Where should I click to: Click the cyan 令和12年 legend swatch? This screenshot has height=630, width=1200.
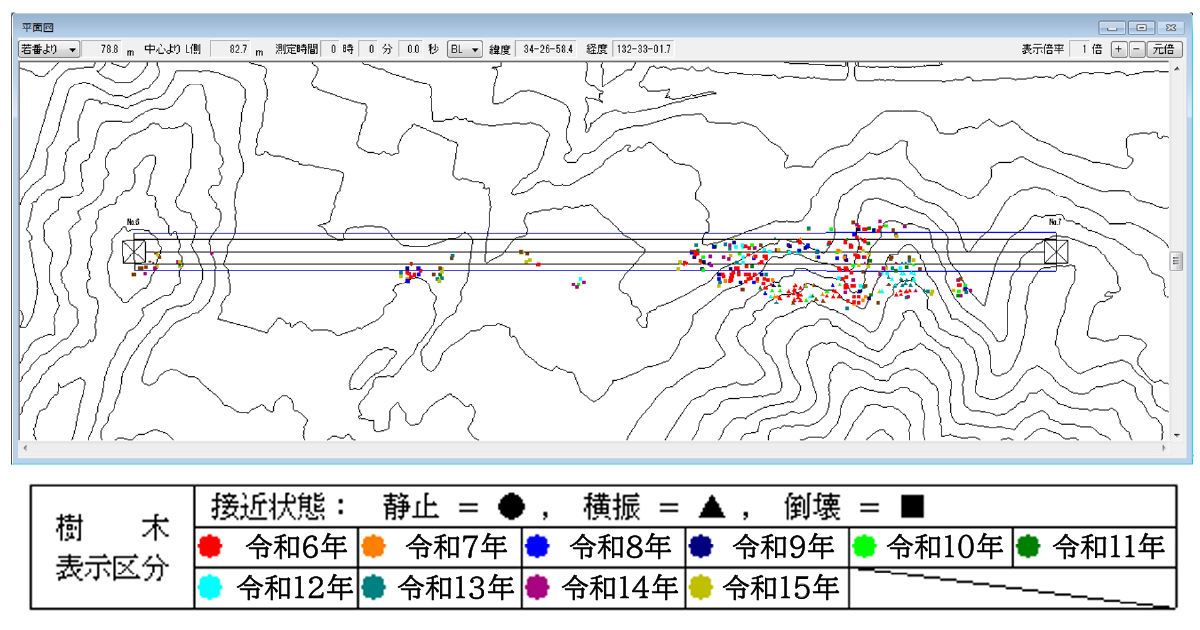209,587
